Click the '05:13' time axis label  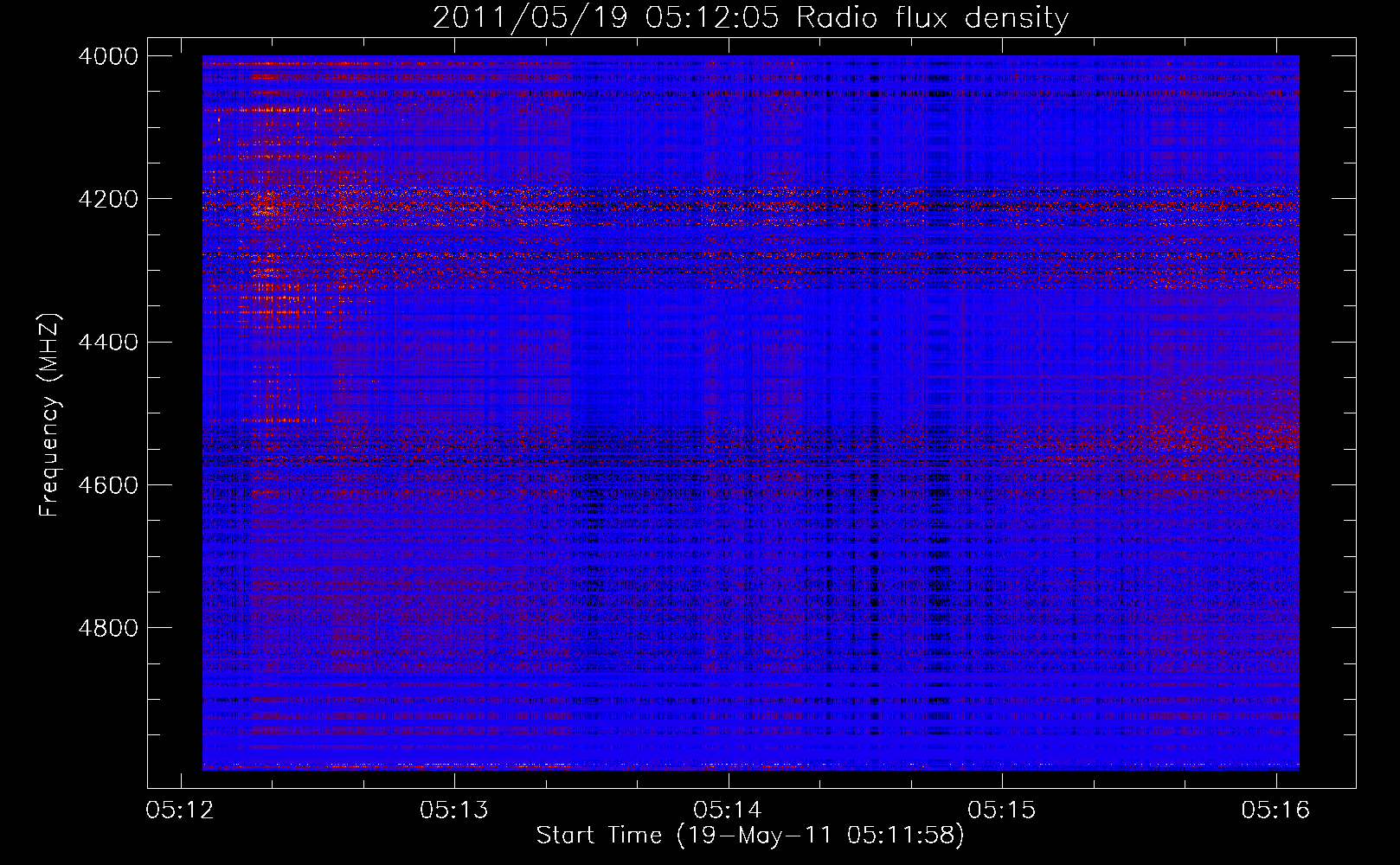[454, 811]
